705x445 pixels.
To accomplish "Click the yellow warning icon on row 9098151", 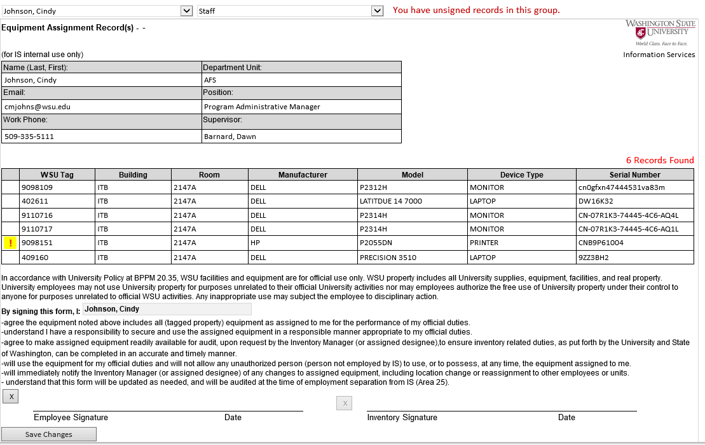I will coord(10,243).
